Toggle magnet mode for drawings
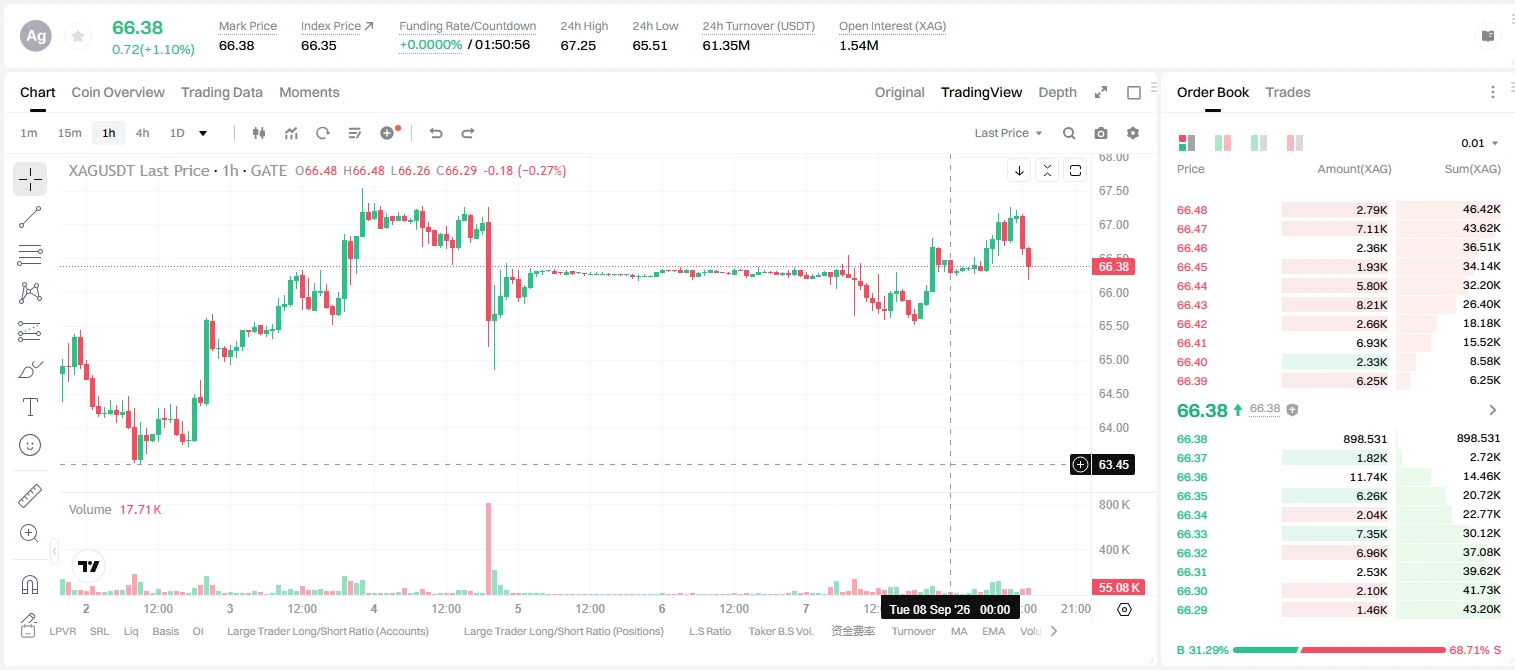 click(x=30, y=584)
